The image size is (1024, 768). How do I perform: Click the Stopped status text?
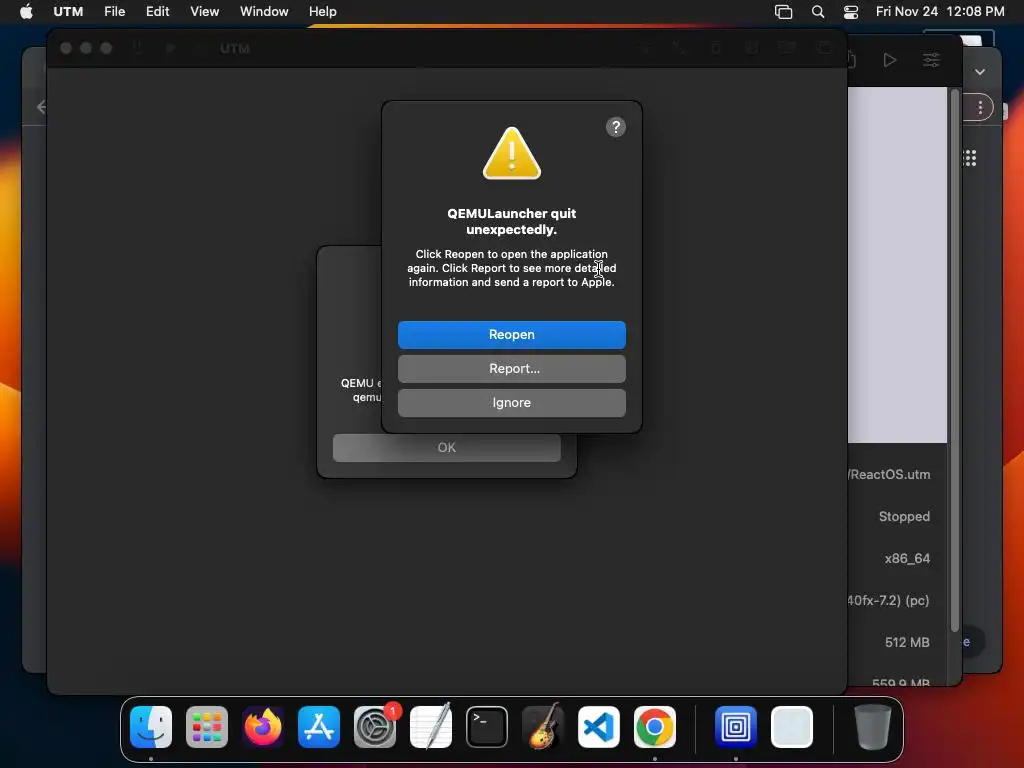(x=904, y=516)
